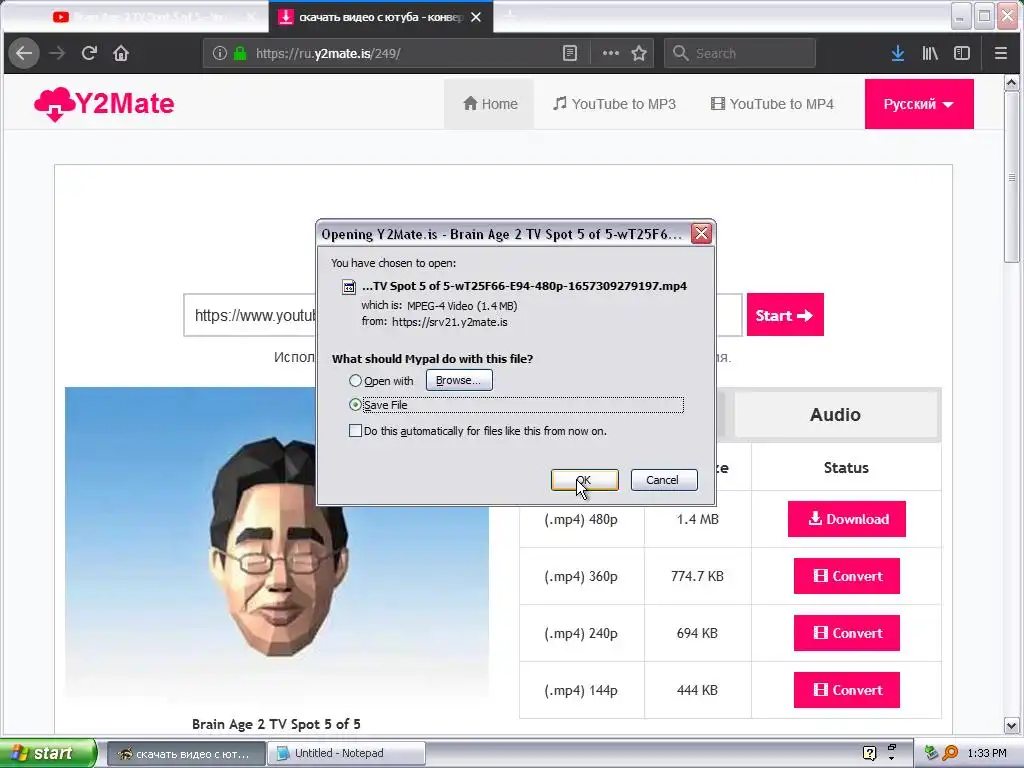Viewport: 1024px width, 768px height.
Task: Switch to Untitled - Notepad in taskbar
Action: coord(347,753)
